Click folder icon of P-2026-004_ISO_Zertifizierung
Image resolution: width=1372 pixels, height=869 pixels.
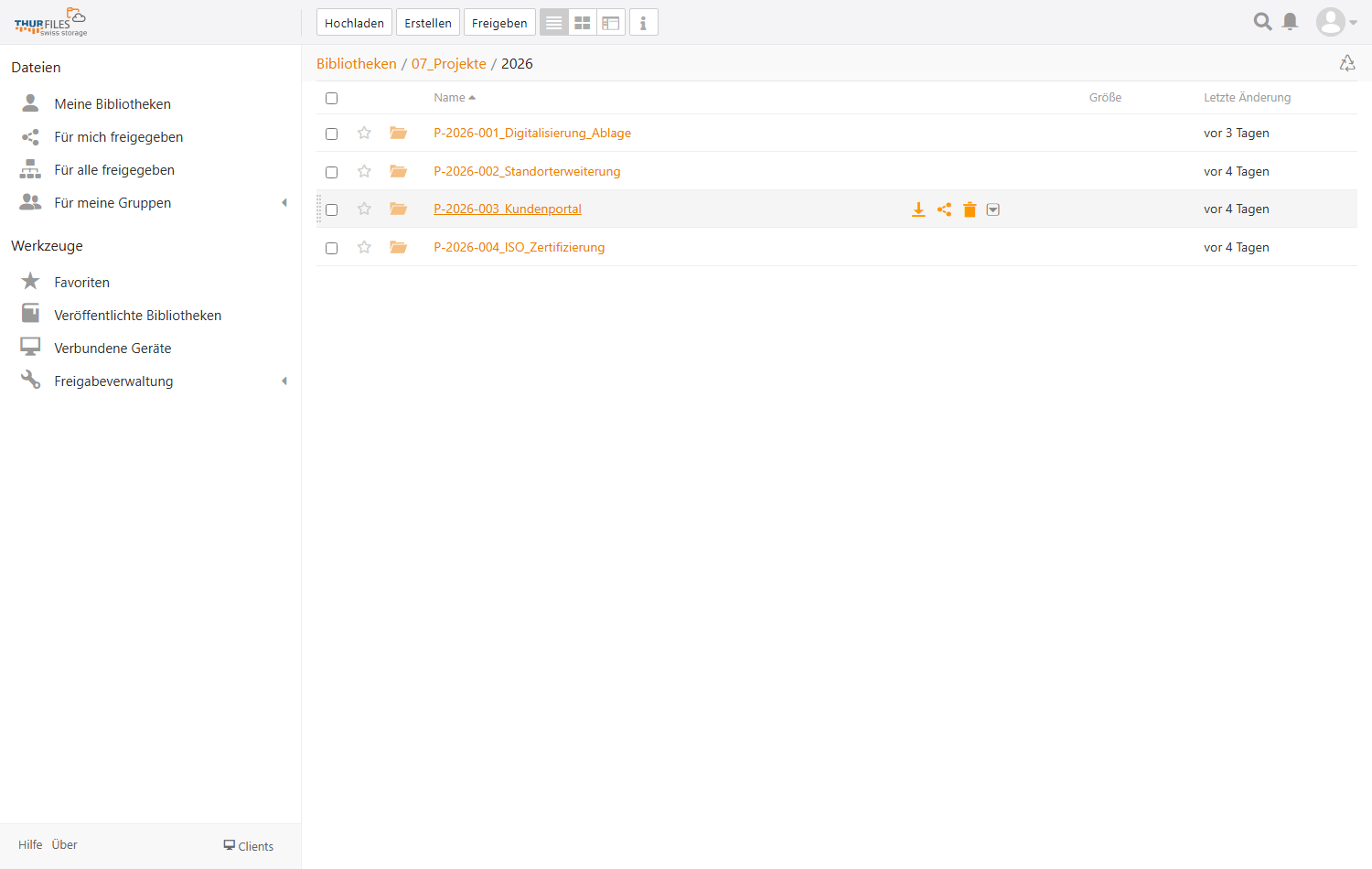tap(398, 247)
